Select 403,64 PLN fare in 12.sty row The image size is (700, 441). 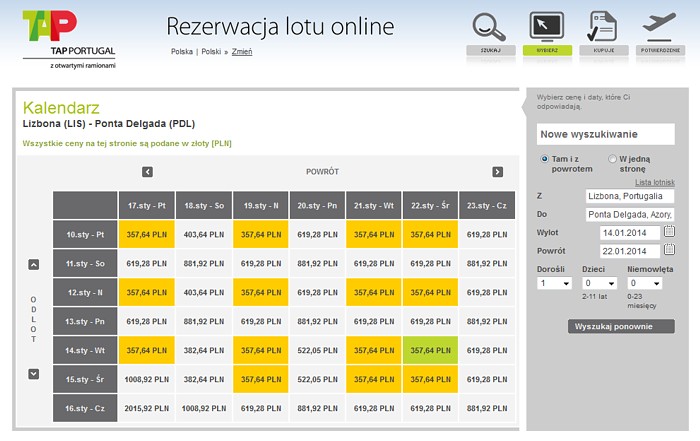click(204, 292)
